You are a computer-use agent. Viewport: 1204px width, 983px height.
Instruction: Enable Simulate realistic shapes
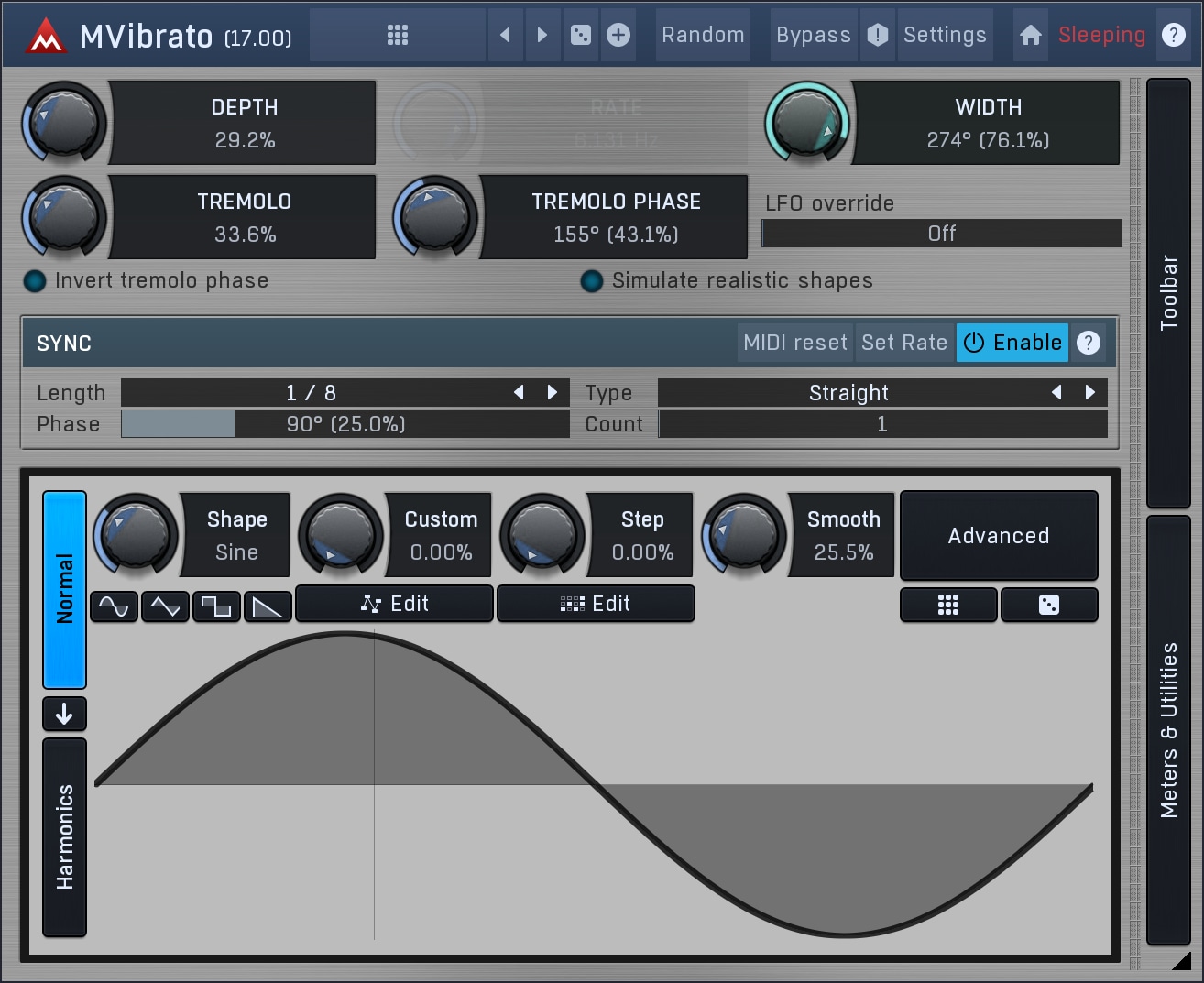coord(592,281)
